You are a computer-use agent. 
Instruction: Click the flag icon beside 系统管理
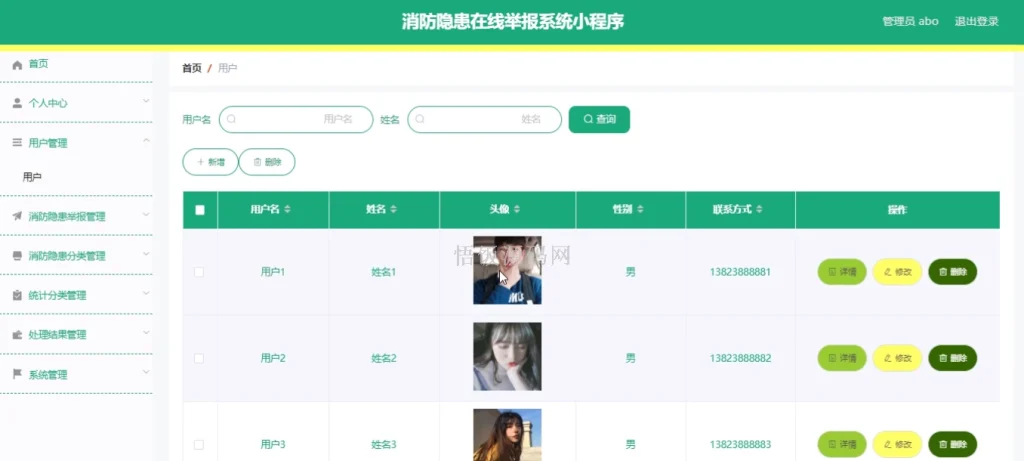17,374
